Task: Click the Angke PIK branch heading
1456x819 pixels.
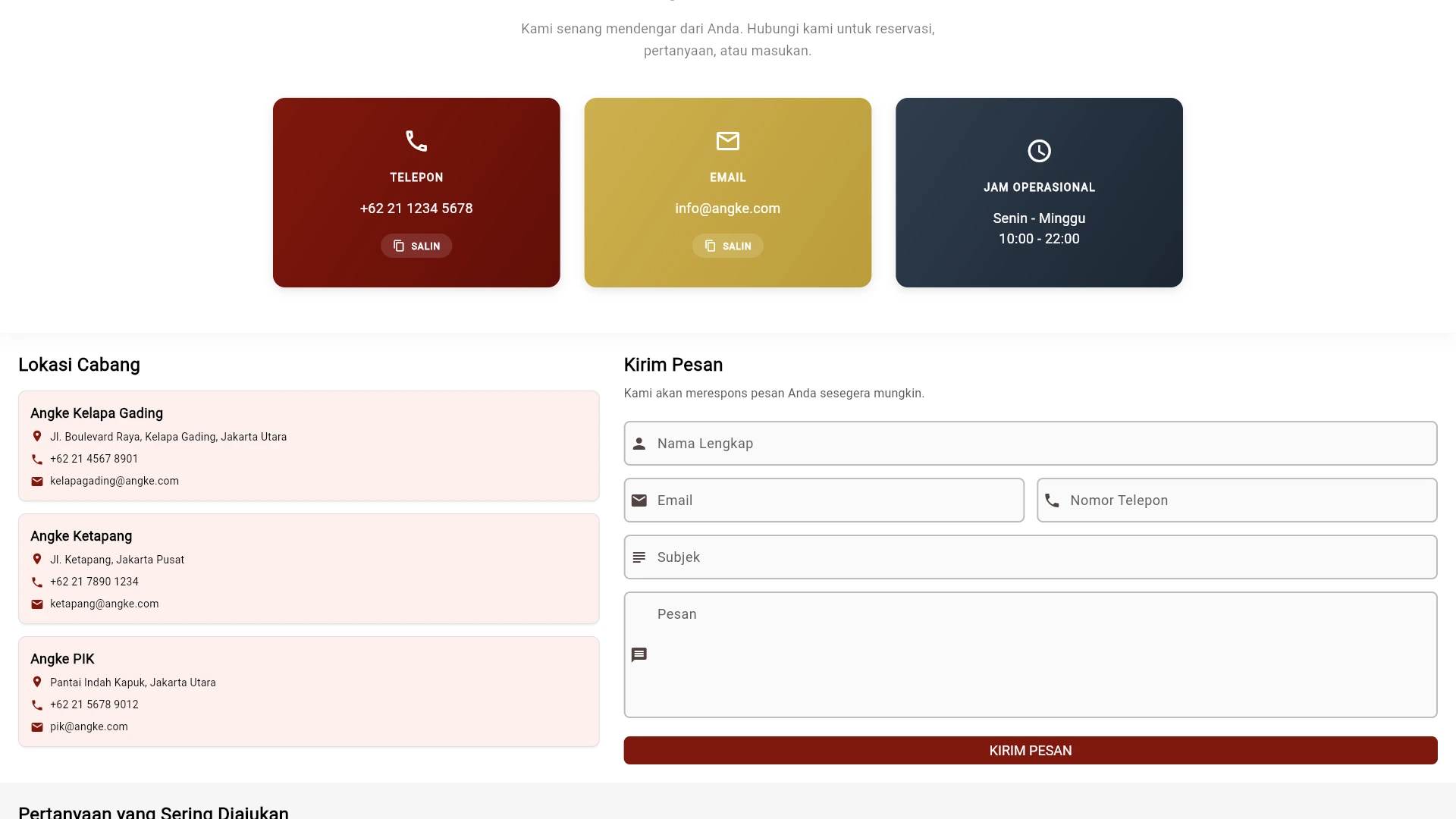Action: tap(62, 659)
